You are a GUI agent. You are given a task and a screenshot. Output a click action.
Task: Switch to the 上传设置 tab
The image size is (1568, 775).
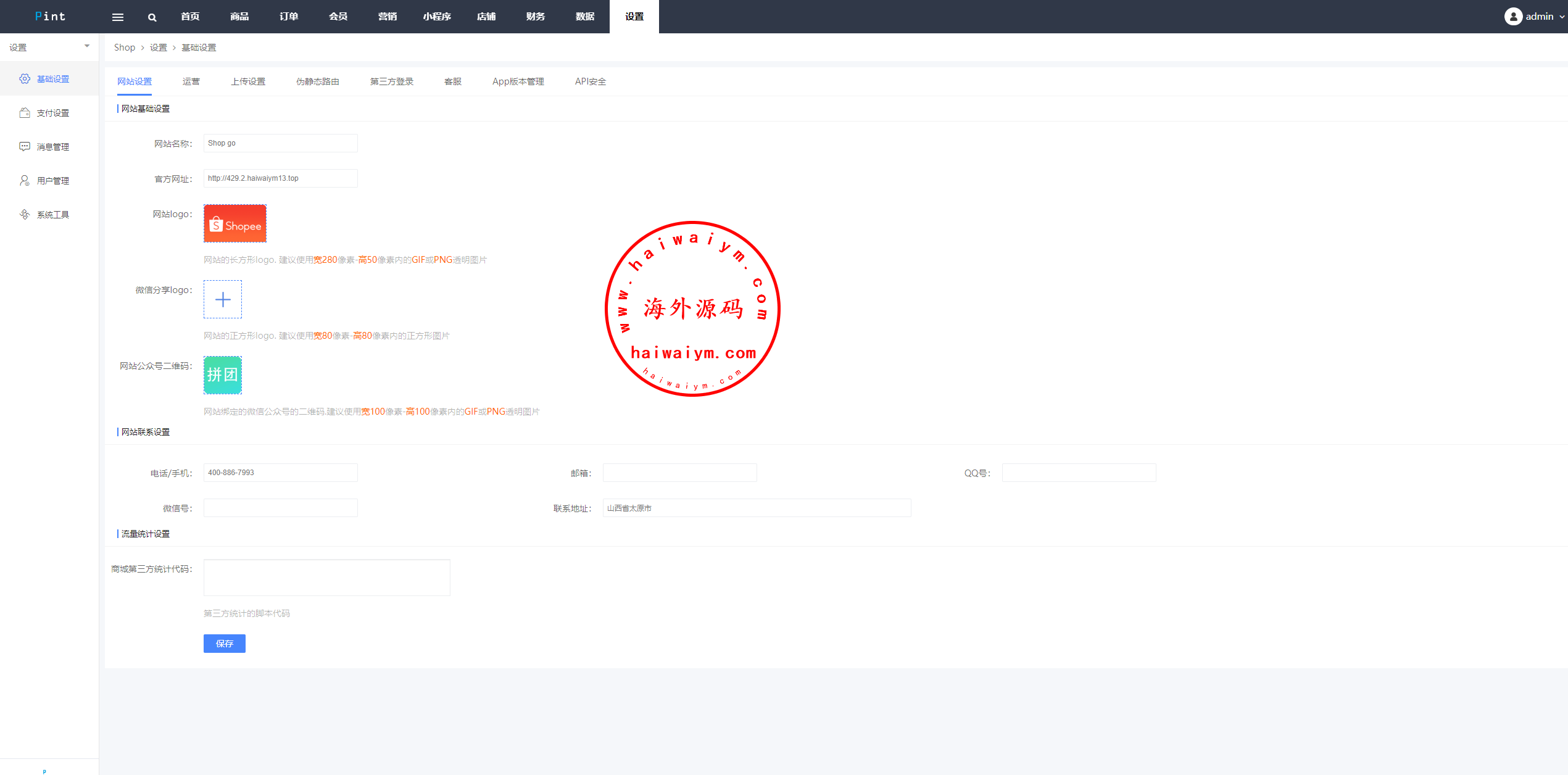click(248, 81)
